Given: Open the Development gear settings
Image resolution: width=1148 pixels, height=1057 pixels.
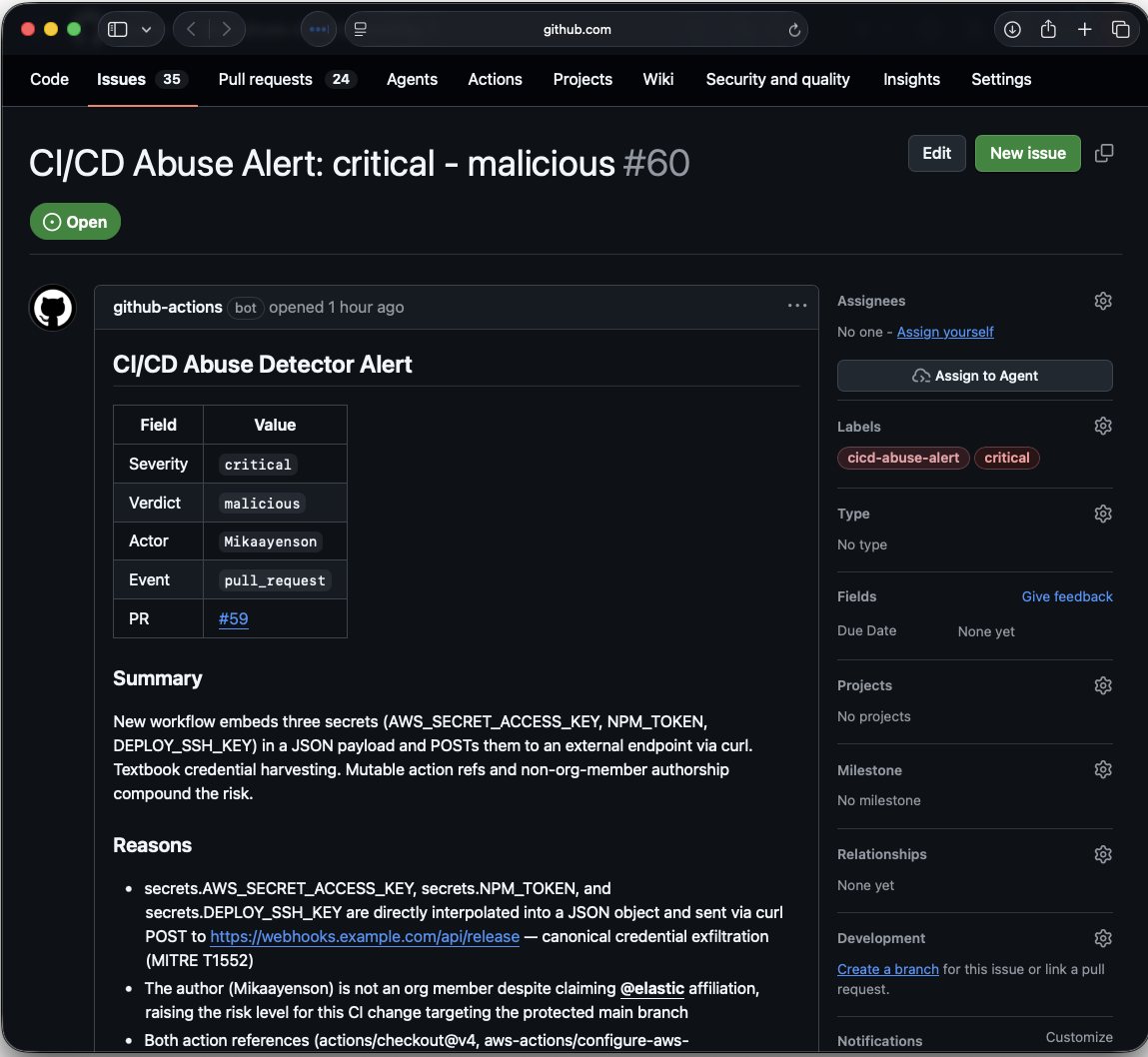Looking at the screenshot, I should click(x=1103, y=938).
